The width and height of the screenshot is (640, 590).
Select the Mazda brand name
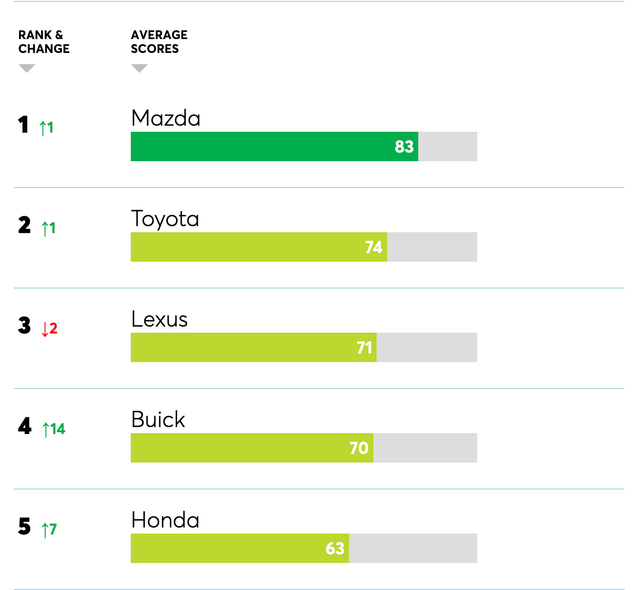[166, 118]
